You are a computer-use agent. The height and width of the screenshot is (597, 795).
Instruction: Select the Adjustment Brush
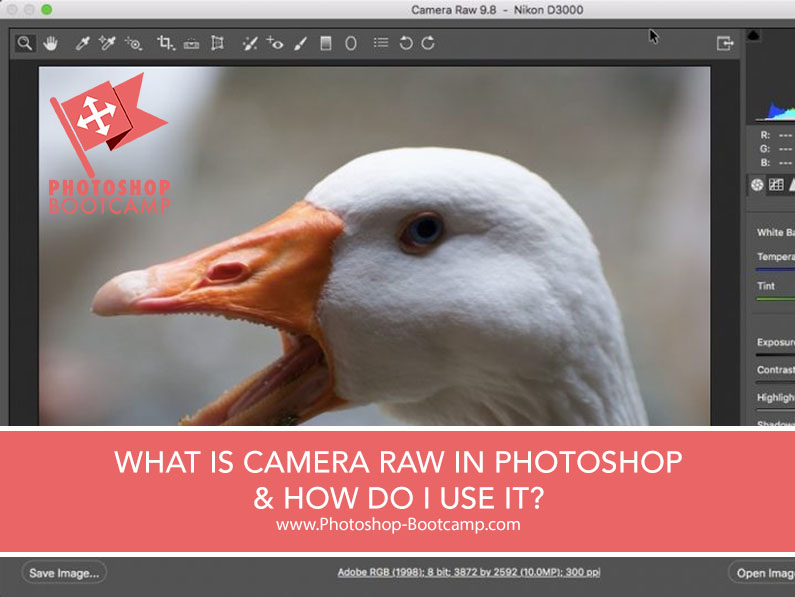point(300,44)
